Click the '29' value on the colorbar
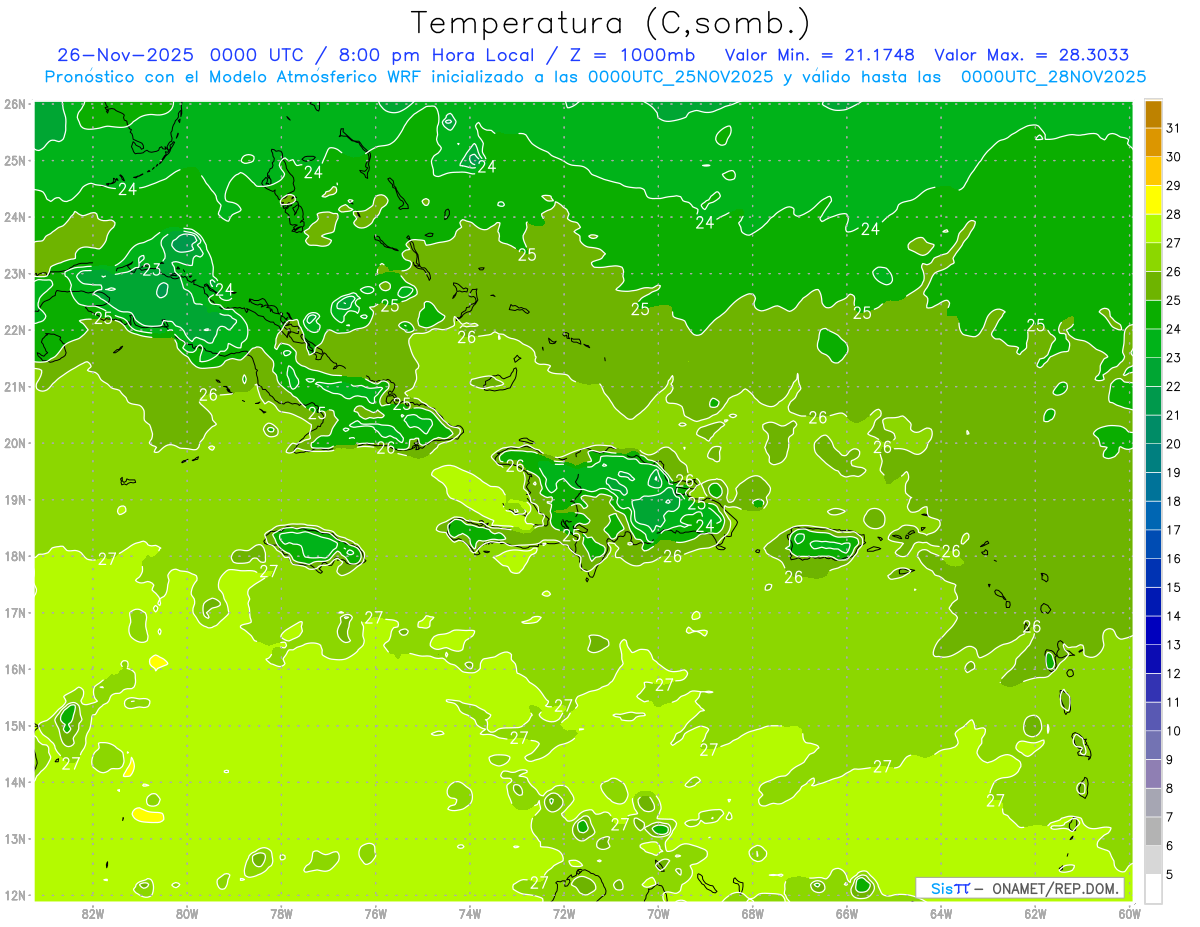The width and height of the screenshot is (1200, 927). point(1173,185)
